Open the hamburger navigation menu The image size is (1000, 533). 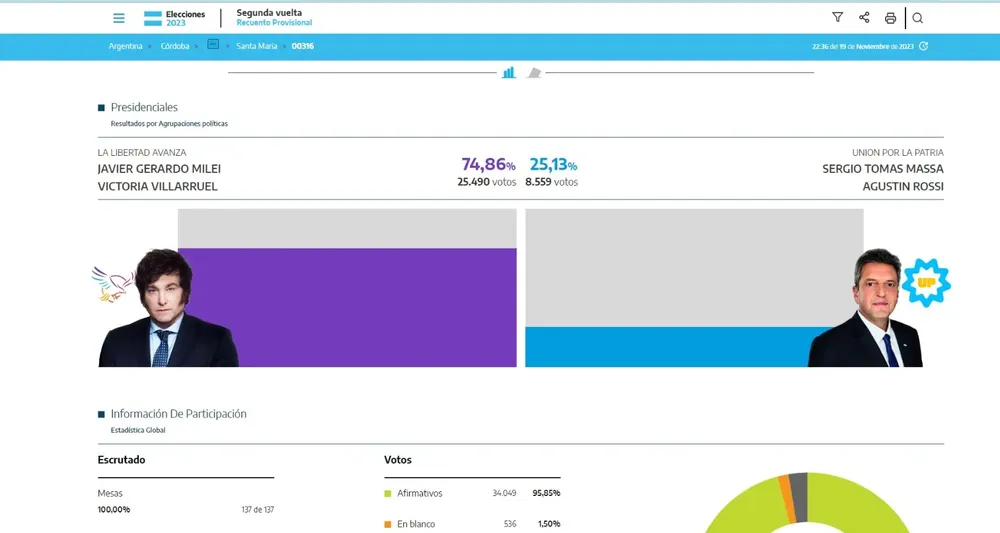click(119, 18)
